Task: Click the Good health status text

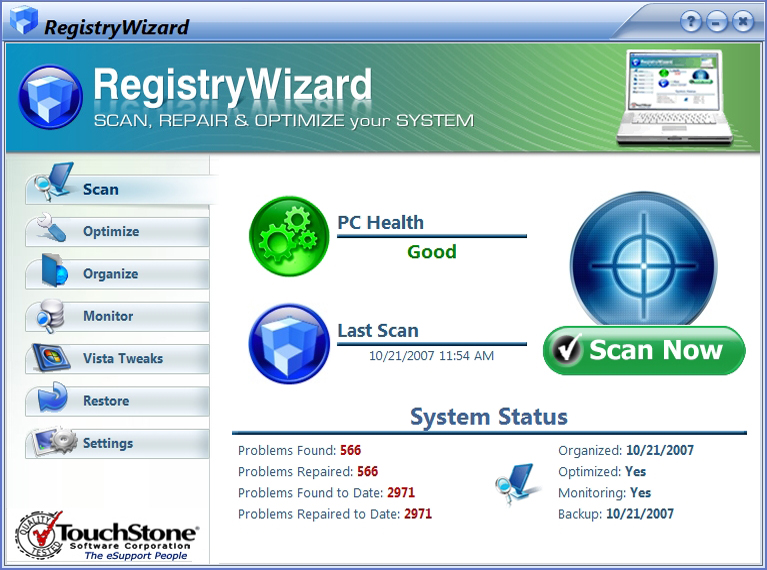Action: 432,252
